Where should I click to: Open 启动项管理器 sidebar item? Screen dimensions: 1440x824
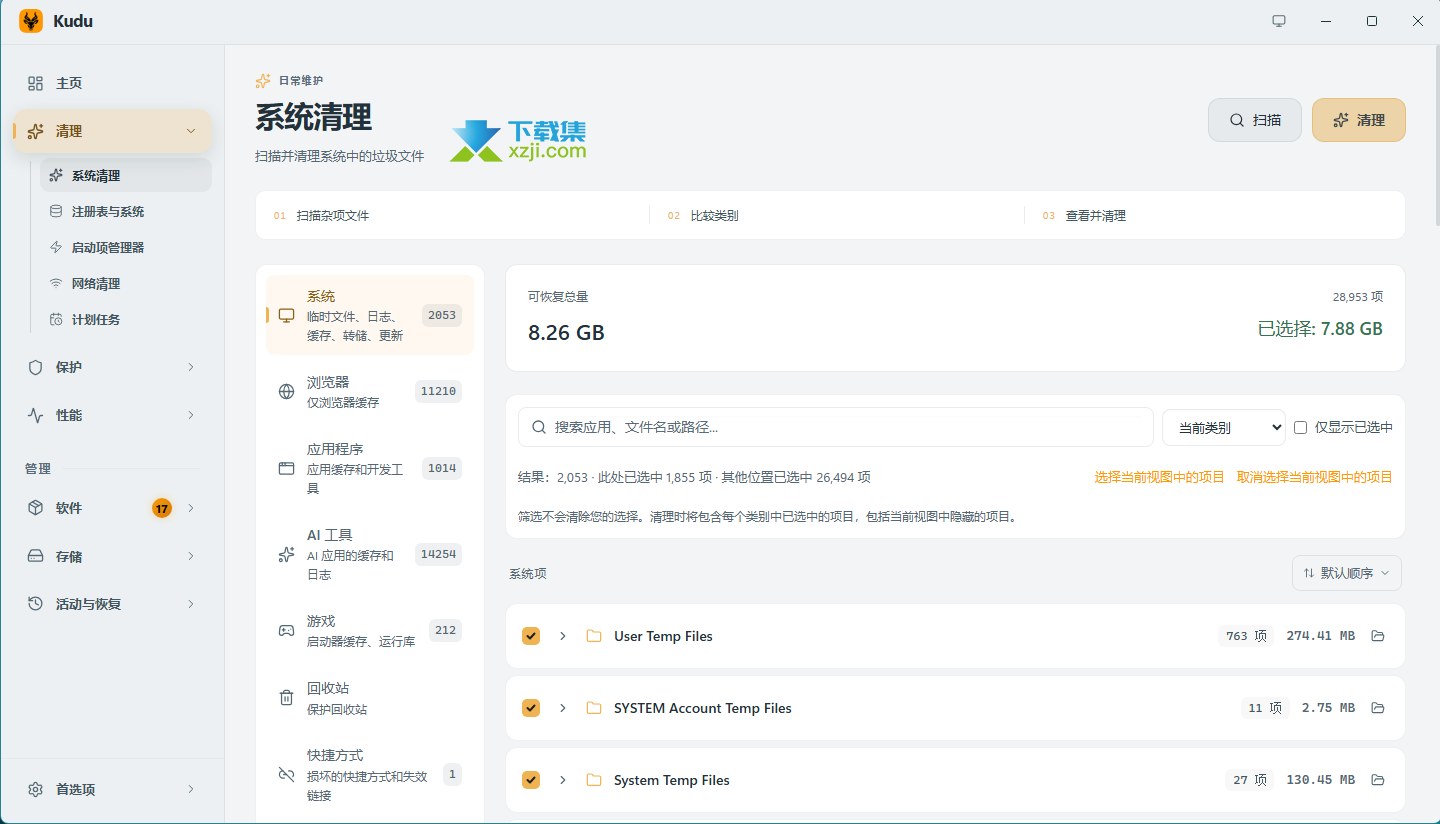(126, 247)
